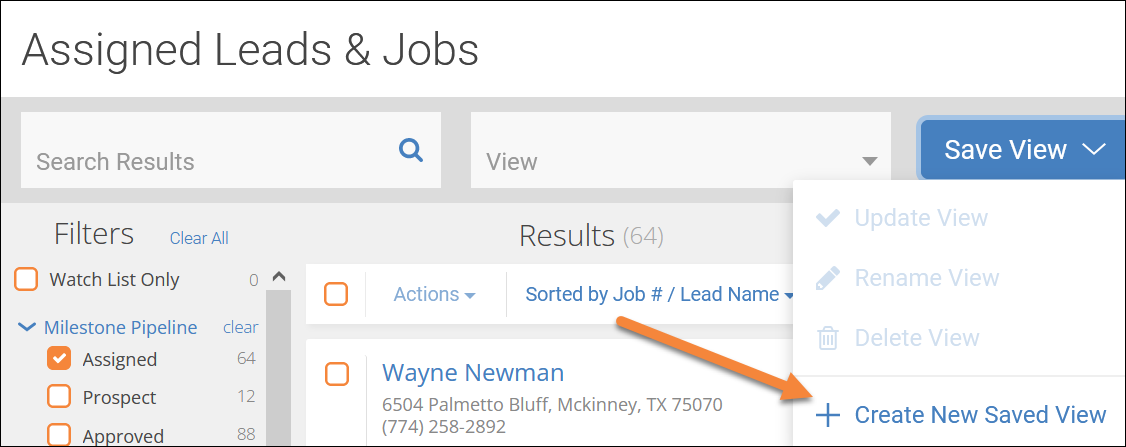1126x447 pixels.
Task: Open the Actions dropdown
Action: (434, 294)
